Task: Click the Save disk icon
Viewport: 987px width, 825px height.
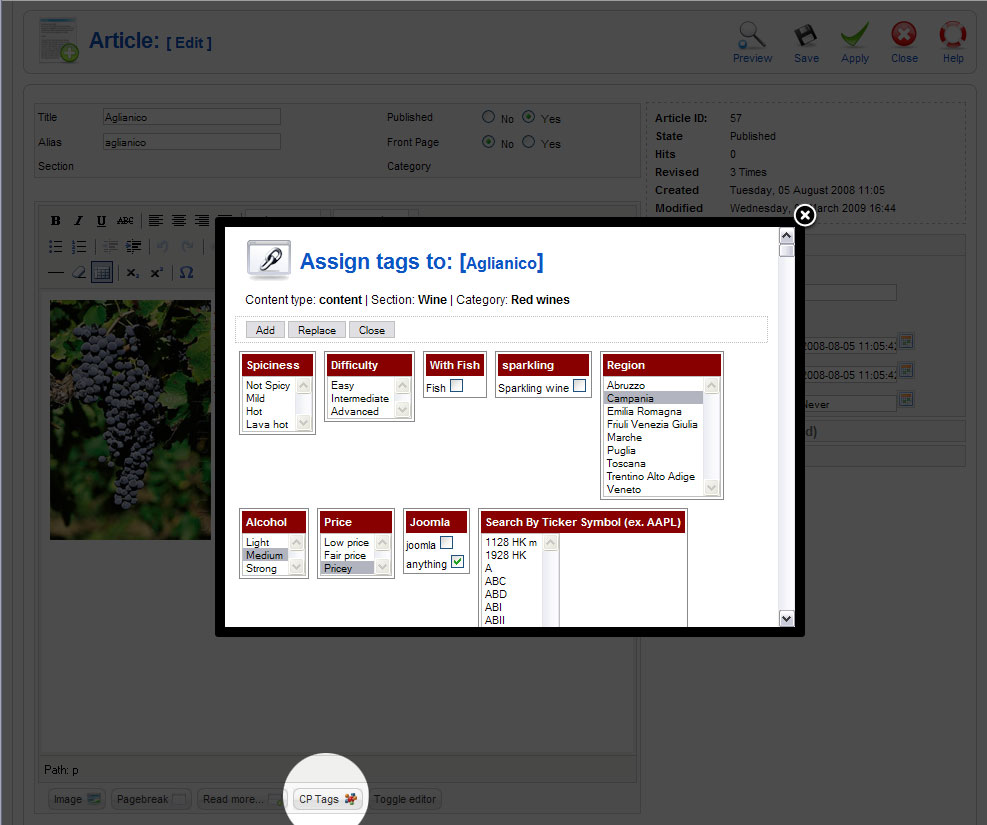Action: [806, 37]
